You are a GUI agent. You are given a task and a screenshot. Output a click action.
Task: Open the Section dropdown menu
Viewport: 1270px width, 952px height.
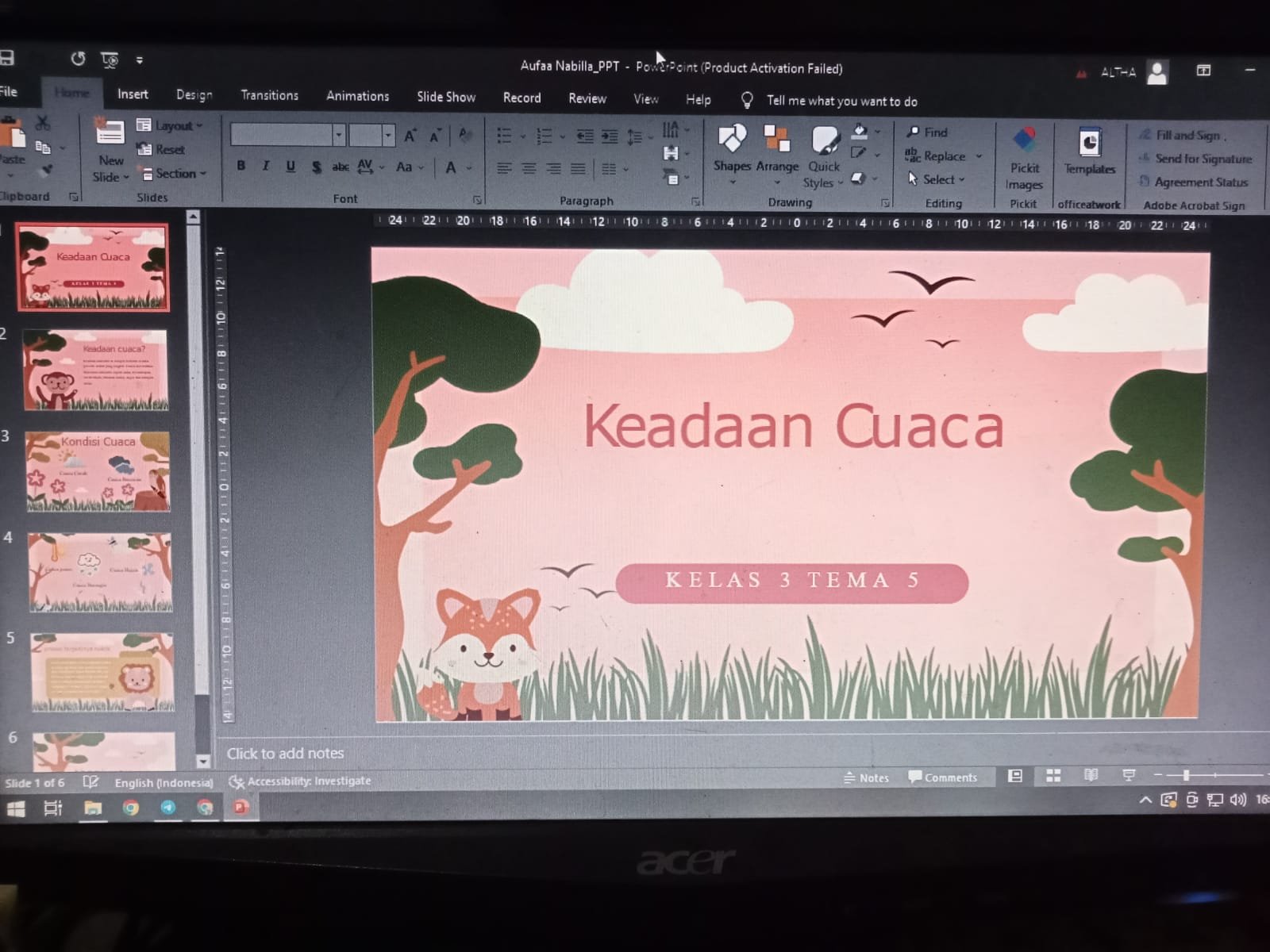(x=174, y=173)
